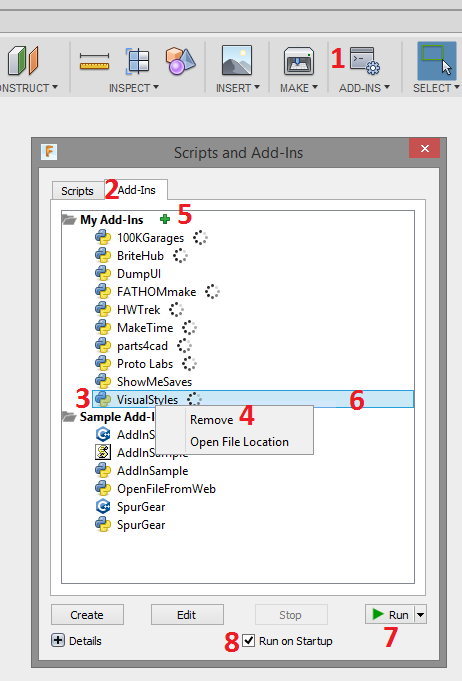Image resolution: width=462 pixels, height=681 pixels.
Task: Click the running spinner beside FATHOMmake
Action: 212,291
